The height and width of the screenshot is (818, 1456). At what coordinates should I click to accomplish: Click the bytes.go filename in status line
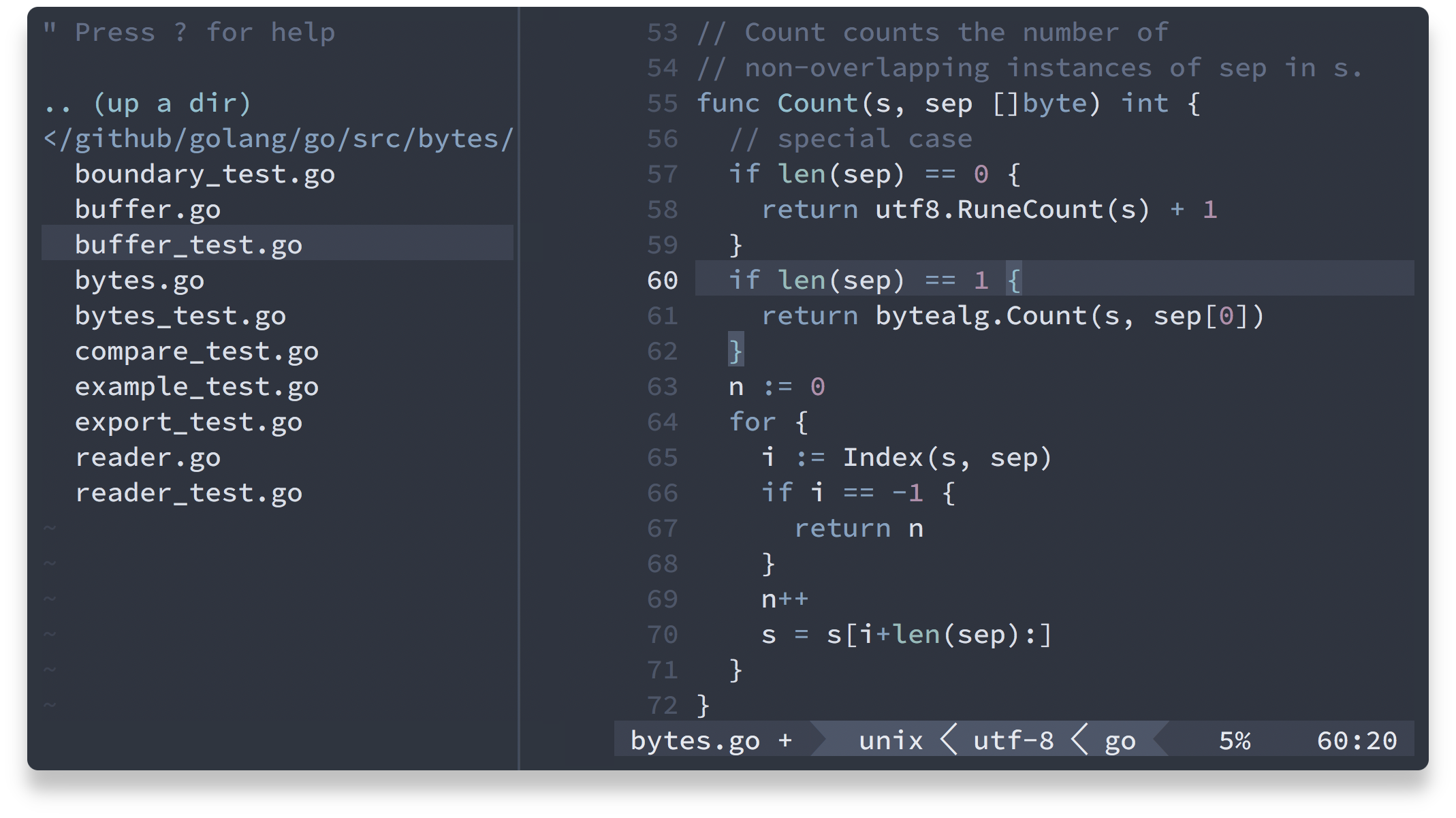point(695,740)
